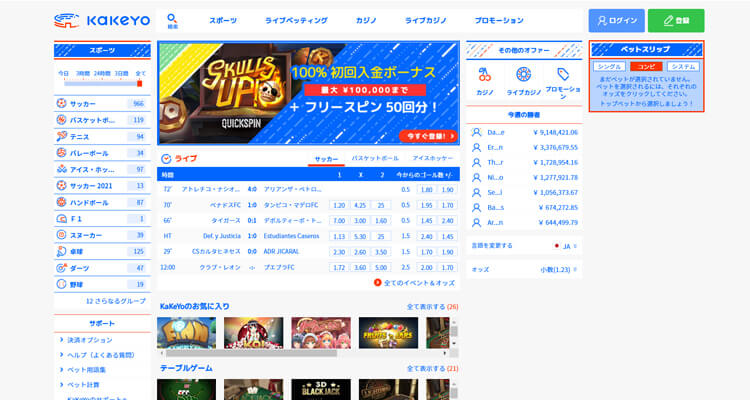750x400 pixels.
Task: Click the 今日 mark on time slider
Action: pyautogui.click(x=64, y=73)
